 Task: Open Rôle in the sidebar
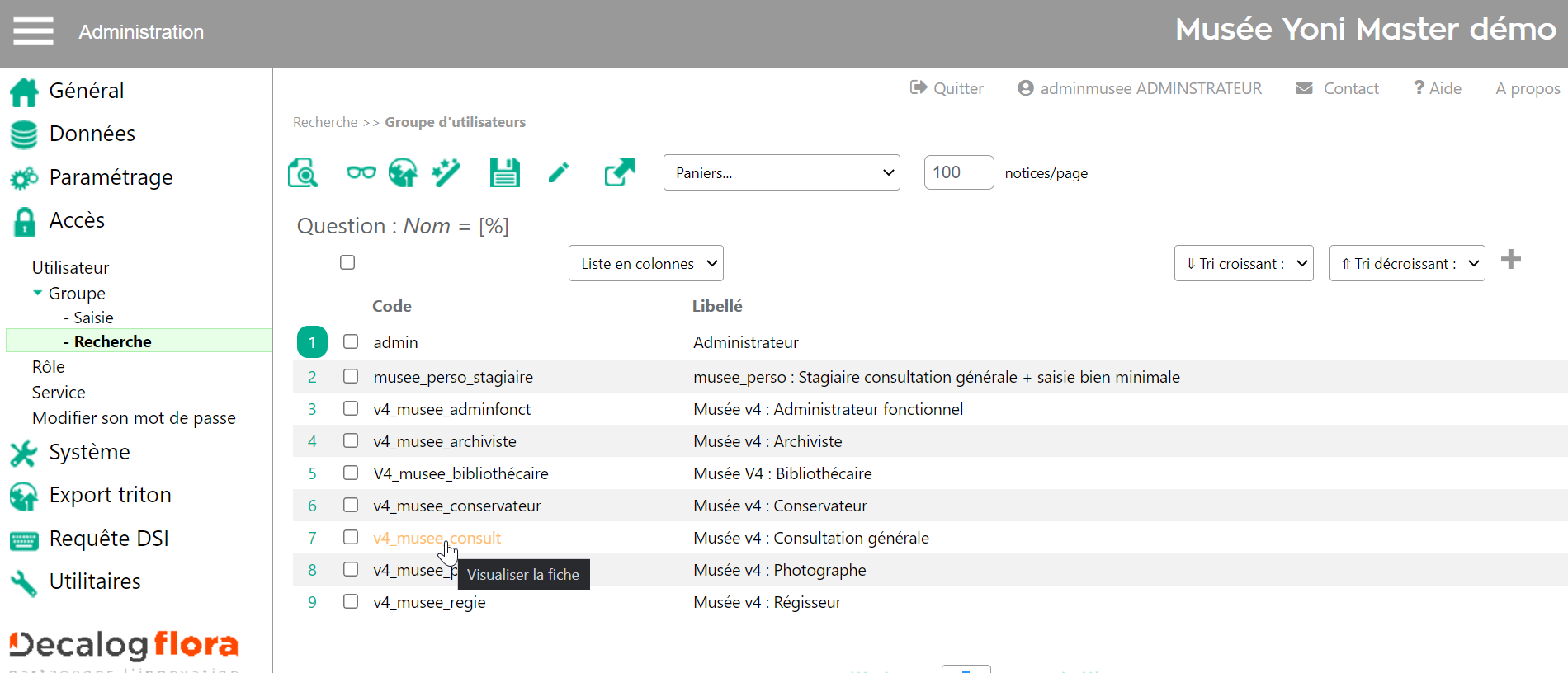pos(49,367)
